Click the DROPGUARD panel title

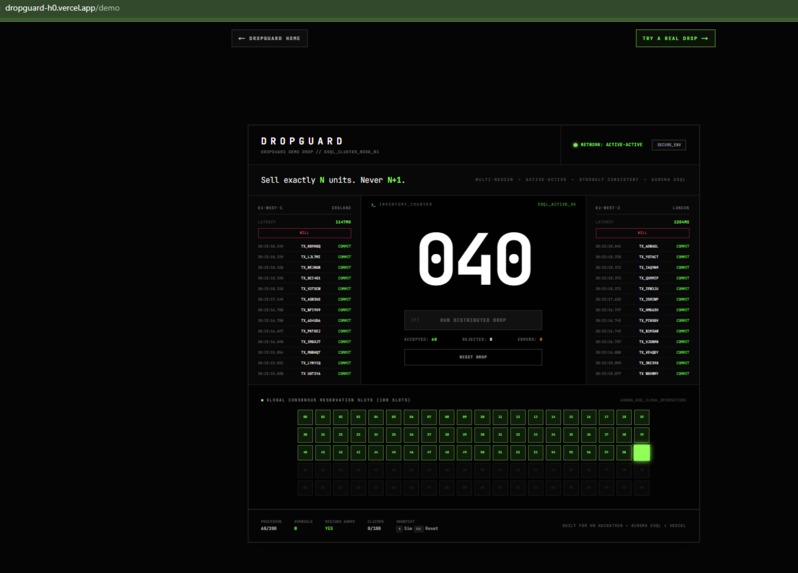click(302, 141)
